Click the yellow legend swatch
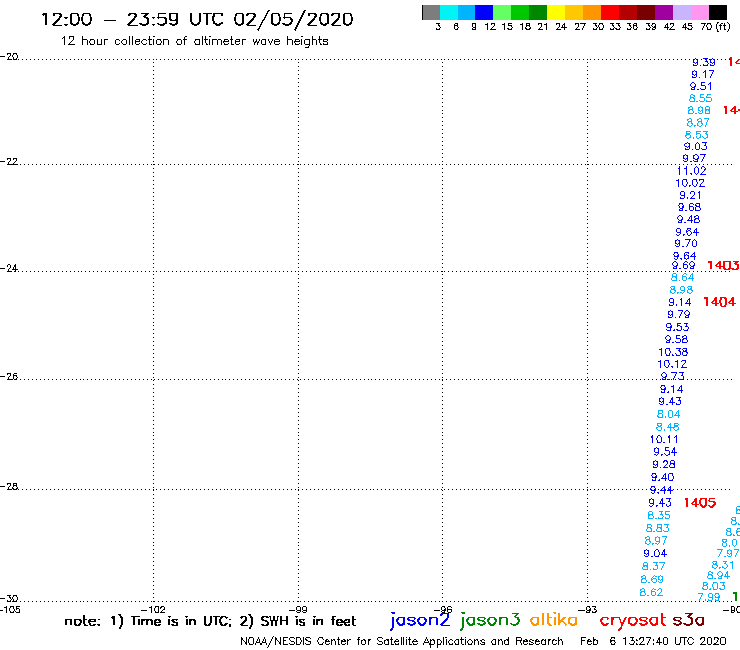 pyautogui.click(x=556, y=13)
